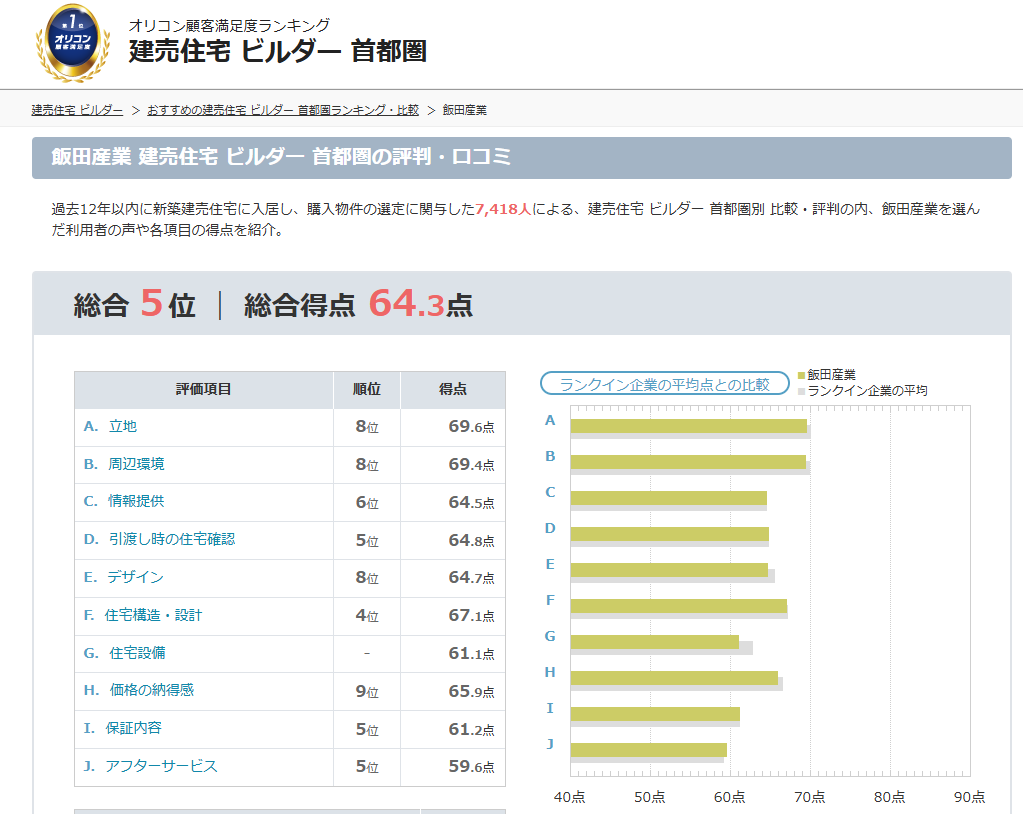Click the 順位 column header
1023x814 pixels.
tap(367, 390)
